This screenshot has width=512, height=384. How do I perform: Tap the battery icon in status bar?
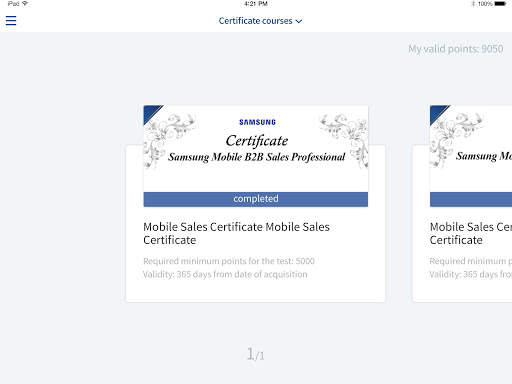(x=500, y=4)
